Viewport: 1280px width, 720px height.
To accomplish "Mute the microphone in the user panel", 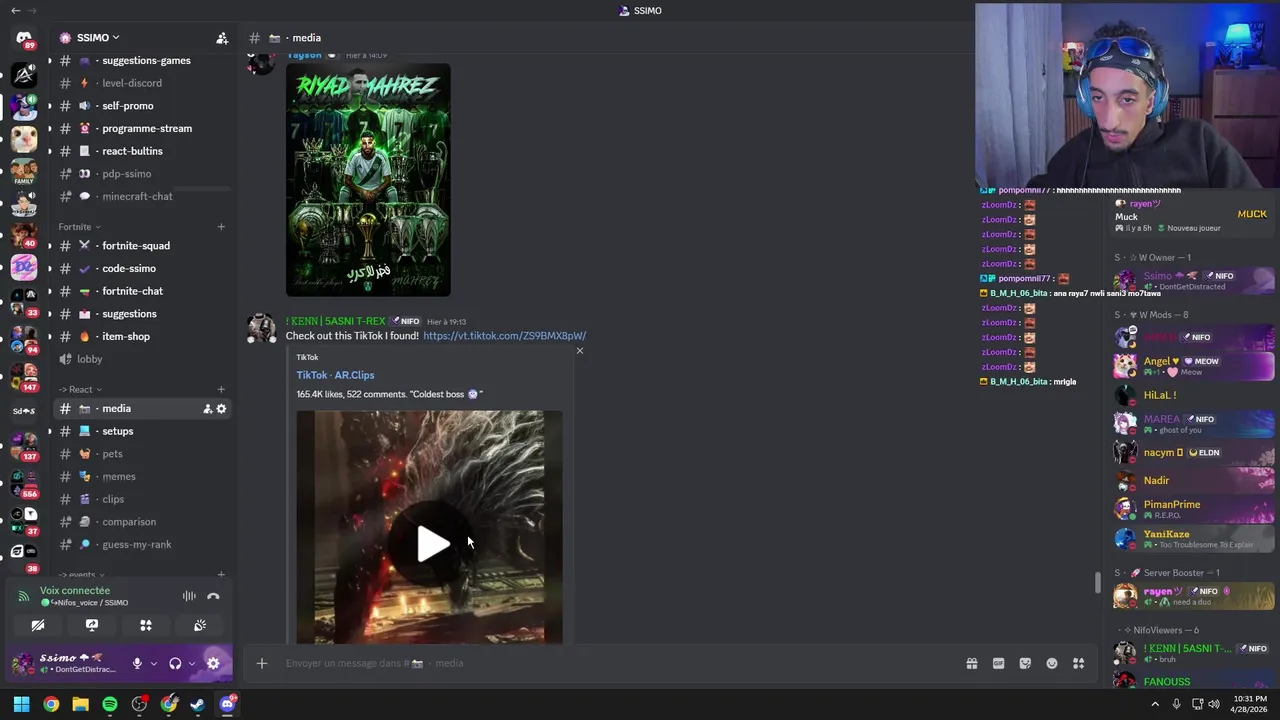I will coord(137,663).
